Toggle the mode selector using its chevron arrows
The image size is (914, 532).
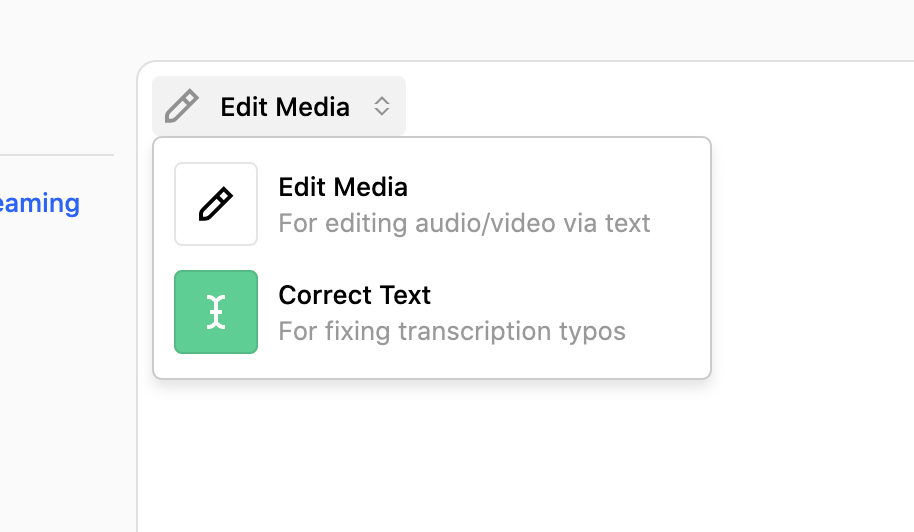coord(381,106)
